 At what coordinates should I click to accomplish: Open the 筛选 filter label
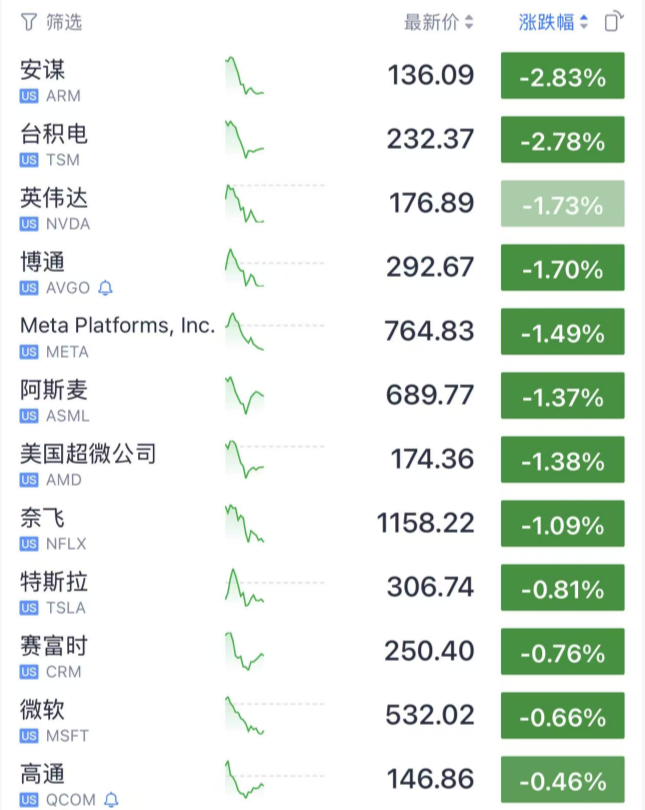[63, 22]
